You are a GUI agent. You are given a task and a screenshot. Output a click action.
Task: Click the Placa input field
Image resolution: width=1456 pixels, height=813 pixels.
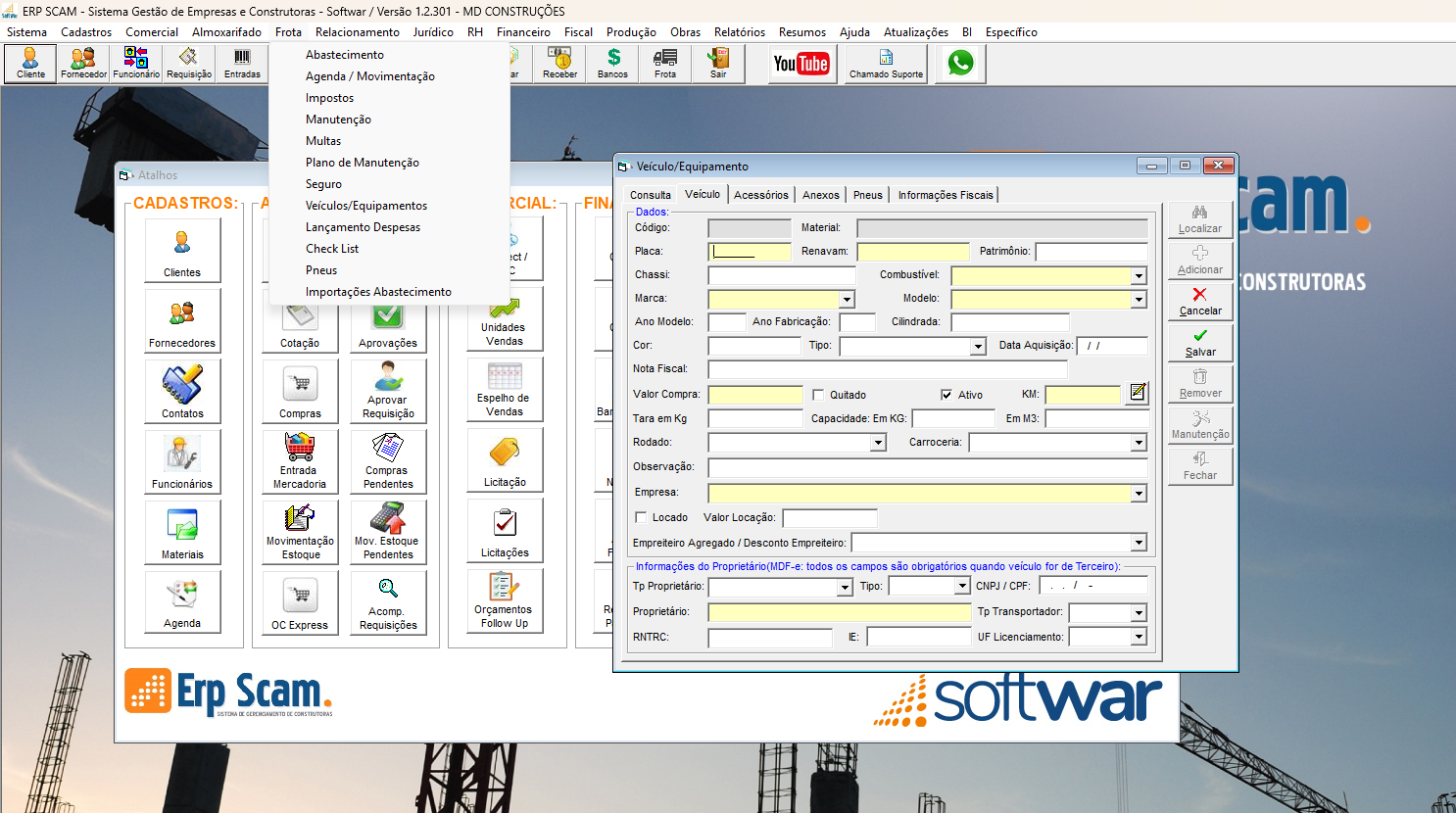tap(750, 252)
